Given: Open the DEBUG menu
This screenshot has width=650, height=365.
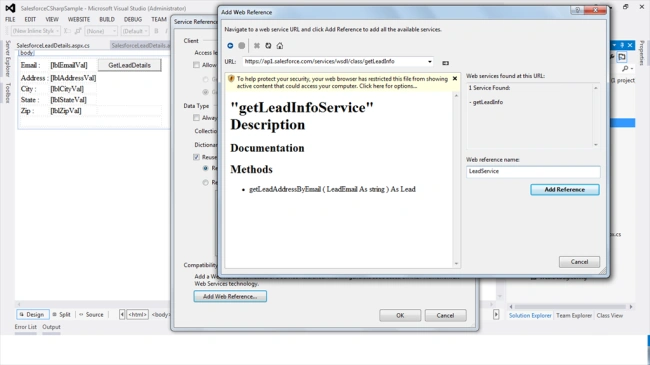Looking at the screenshot, I should [133, 19].
